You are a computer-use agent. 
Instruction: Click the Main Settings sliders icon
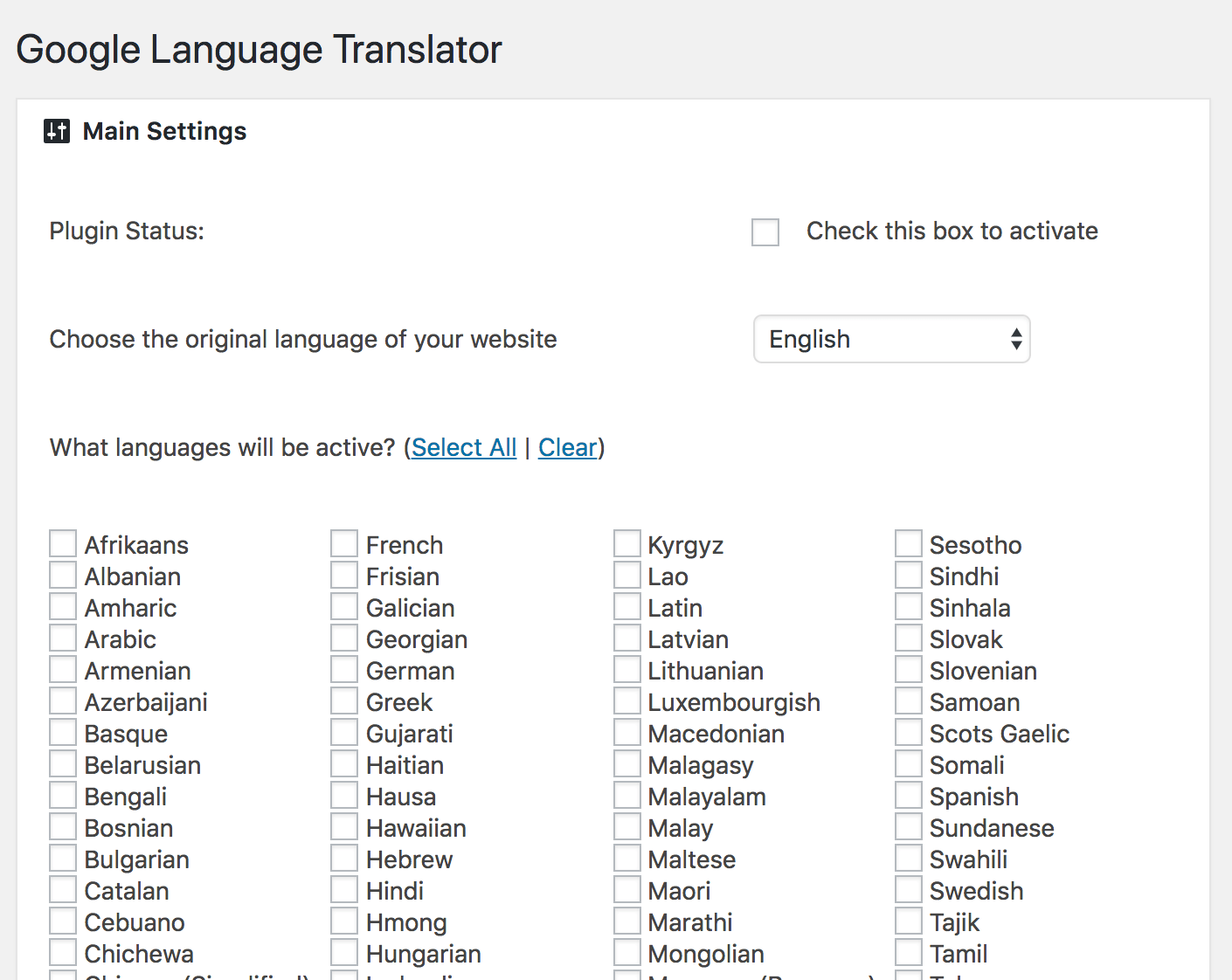coord(57,131)
